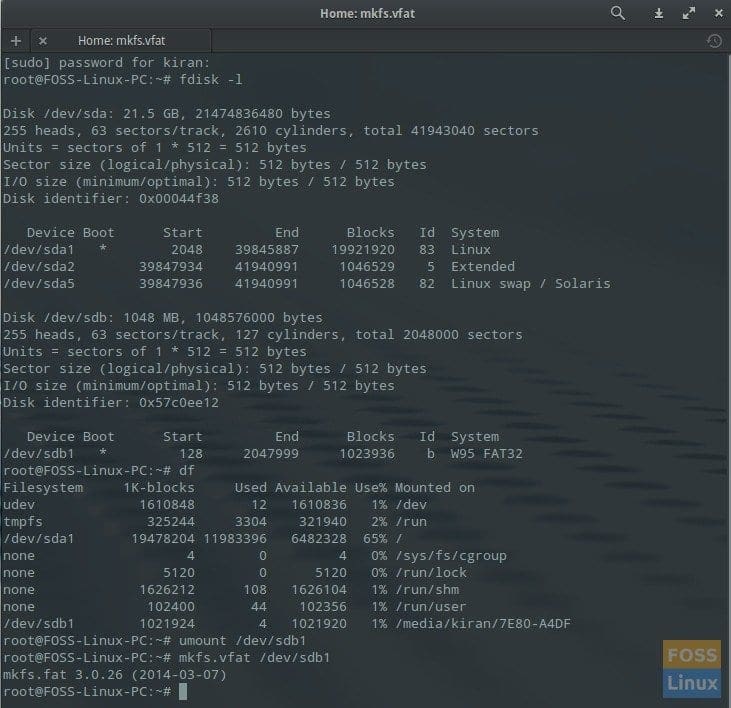Click the 'umount /dev/sdb1' command line
The image size is (731, 708).
click(x=154, y=641)
